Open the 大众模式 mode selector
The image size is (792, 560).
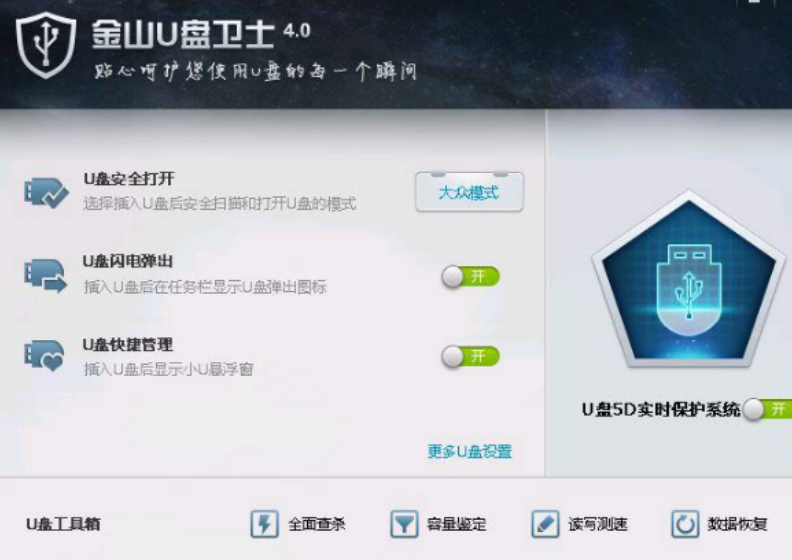pyautogui.click(x=469, y=192)
